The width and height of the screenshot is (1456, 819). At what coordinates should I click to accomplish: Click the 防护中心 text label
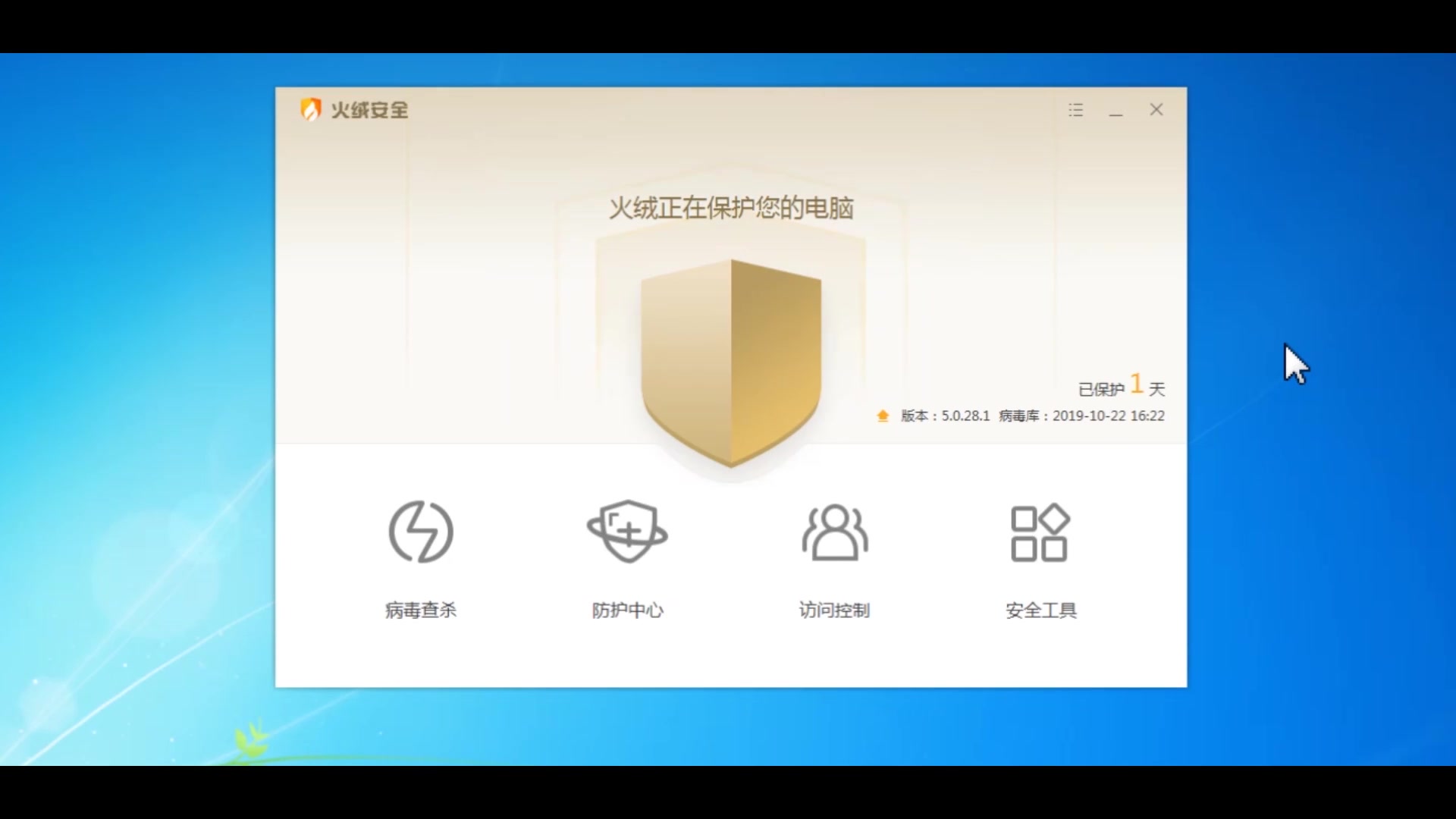point(627,610)
